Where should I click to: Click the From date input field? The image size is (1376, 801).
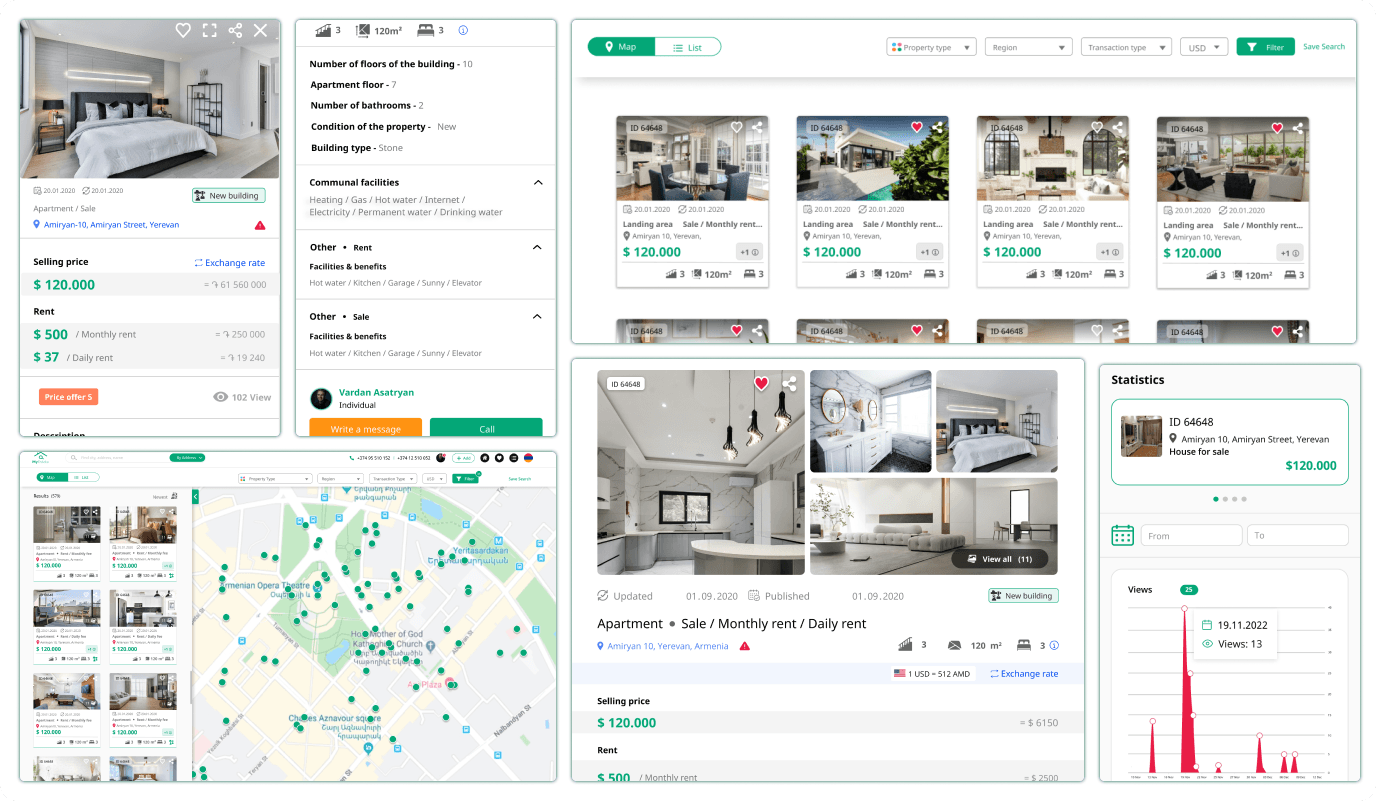(x=1192, y=536)
